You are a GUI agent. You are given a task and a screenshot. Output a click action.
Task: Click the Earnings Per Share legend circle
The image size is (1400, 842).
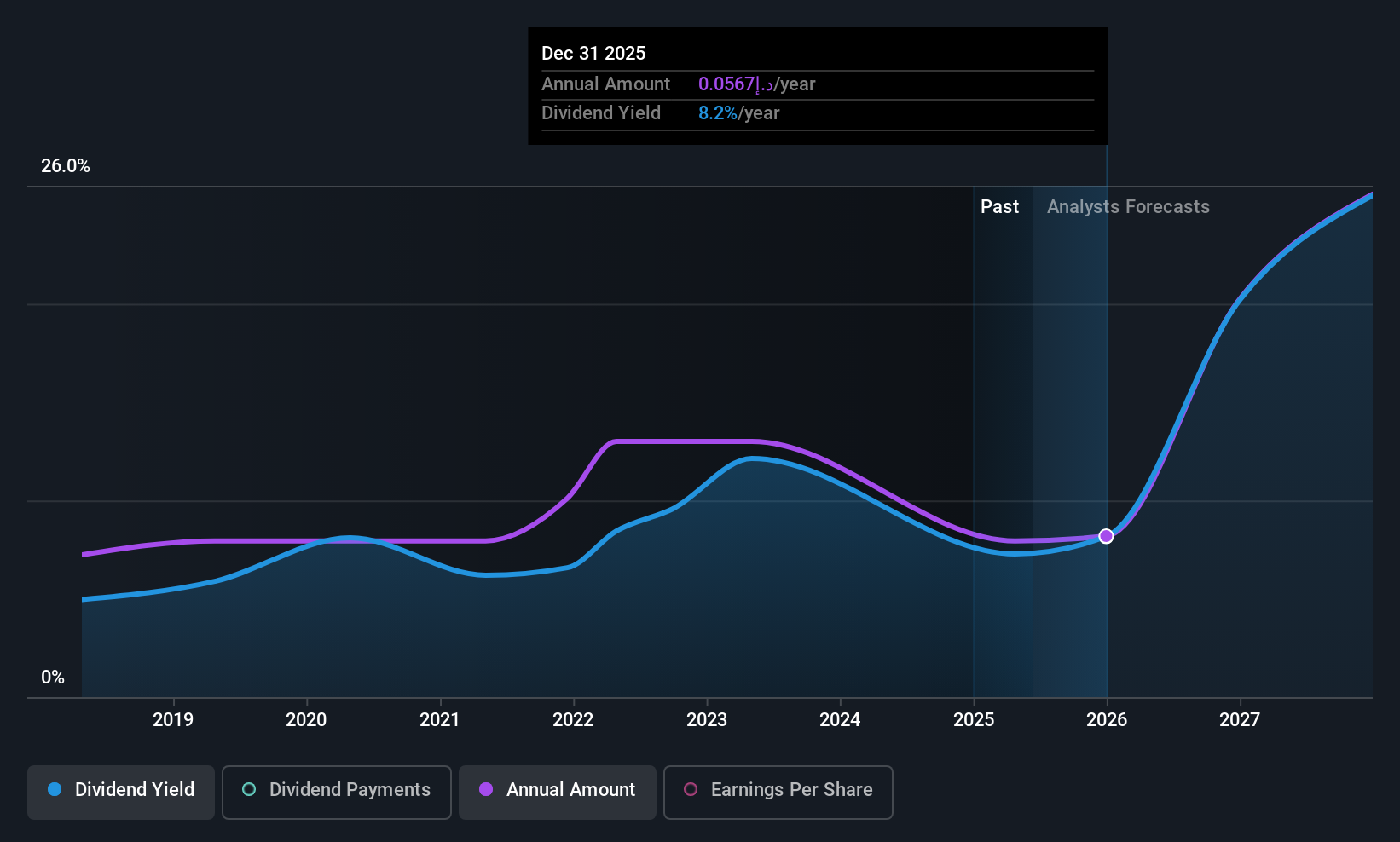[691, 789]
